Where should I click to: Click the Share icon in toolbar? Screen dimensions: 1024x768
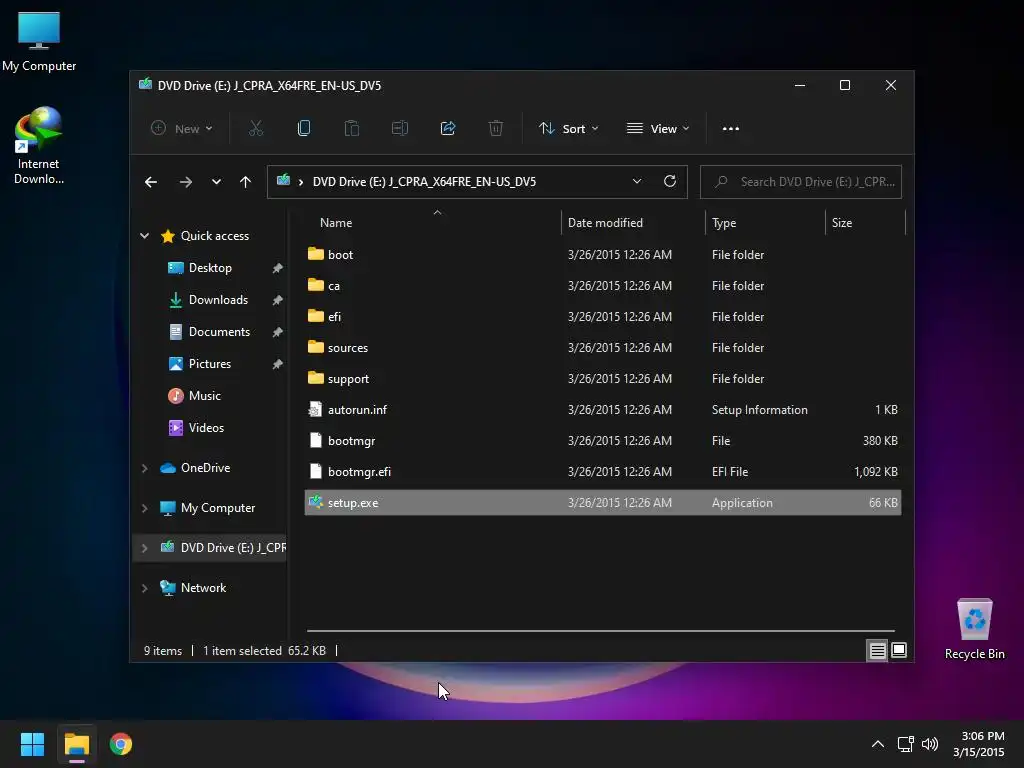pyautogui.click(x=448, y=129)
